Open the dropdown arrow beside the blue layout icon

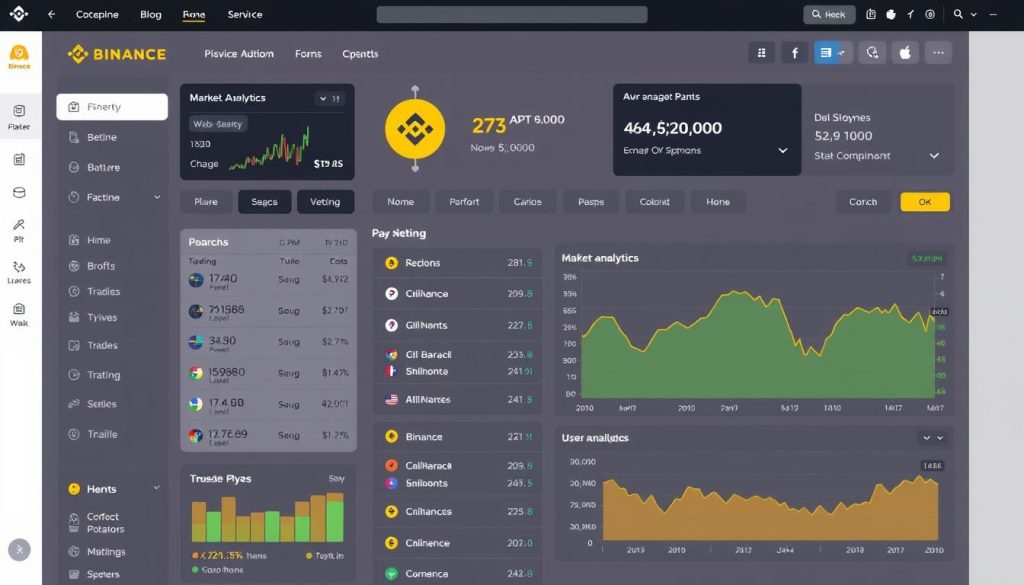point(842,53)
